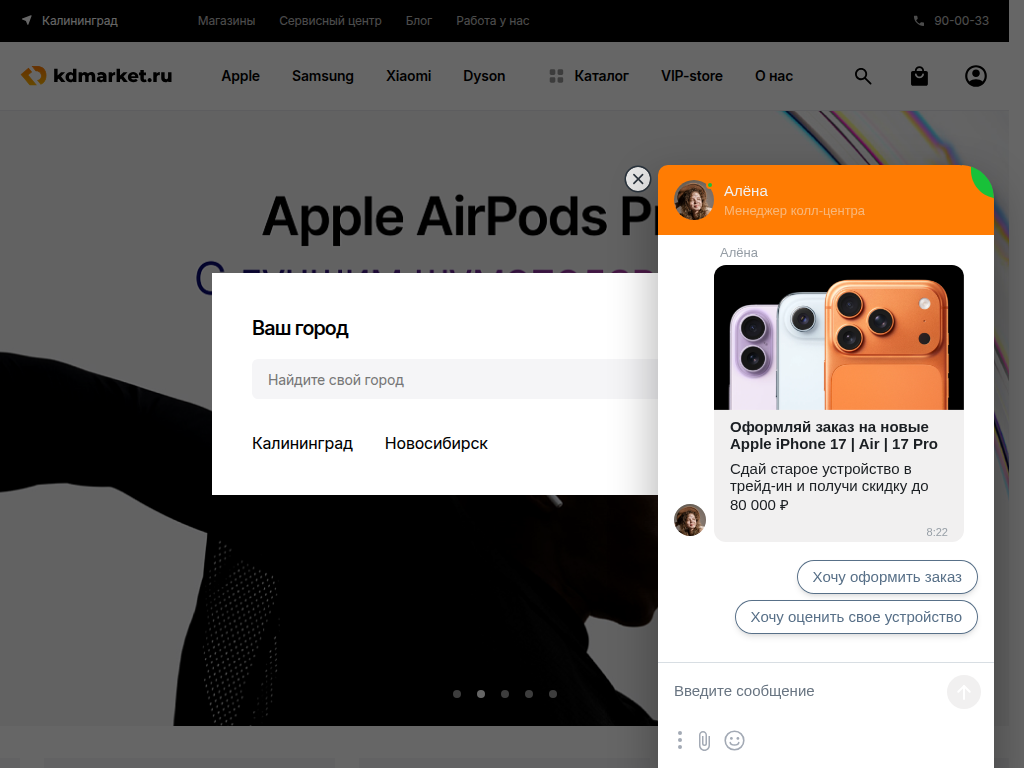Close the chat widget with X button
This screenshot has width=1024, height=768.
pos(638,179)
